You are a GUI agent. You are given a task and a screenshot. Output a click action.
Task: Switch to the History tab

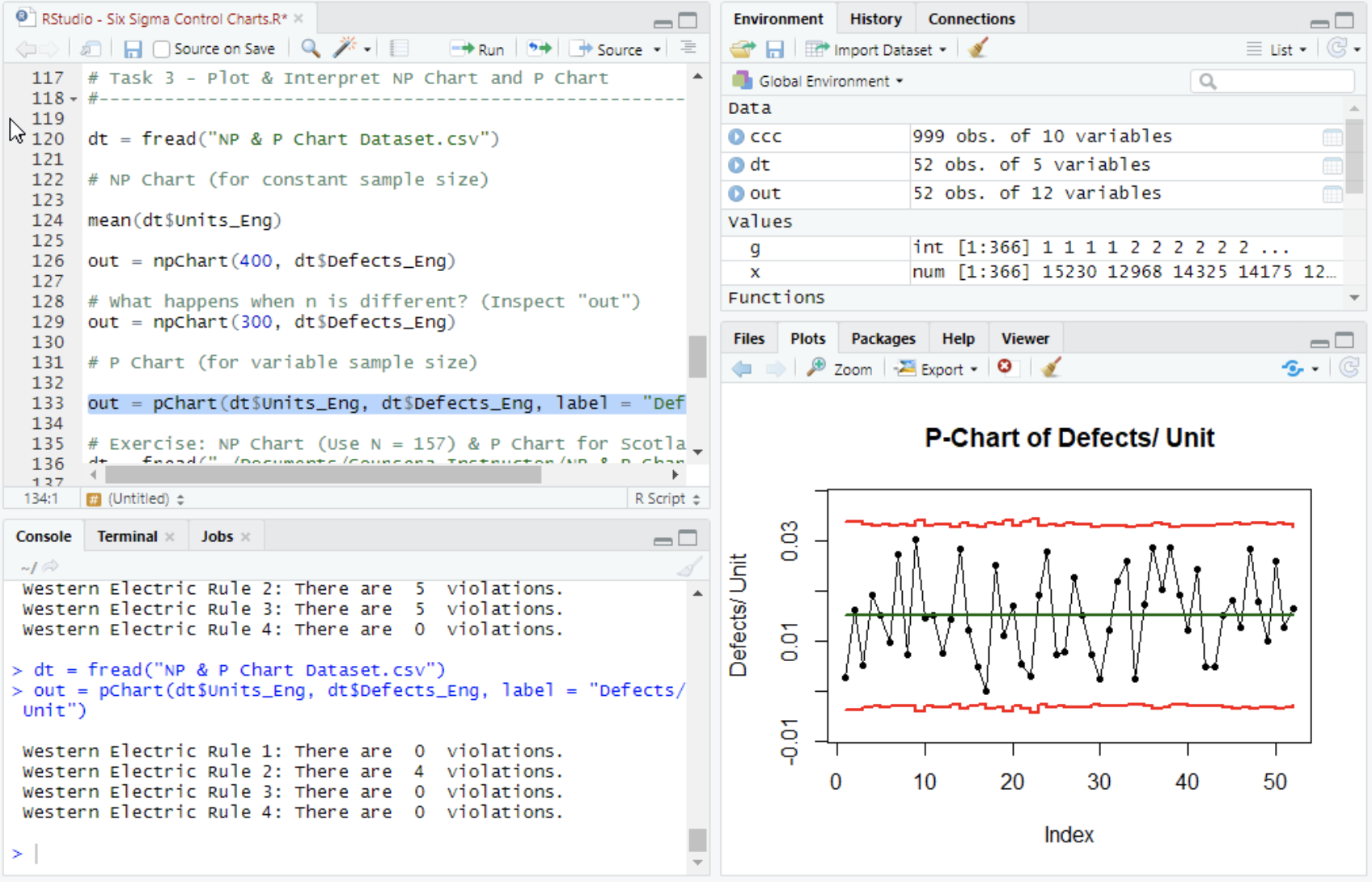click(x=875, y=19)
